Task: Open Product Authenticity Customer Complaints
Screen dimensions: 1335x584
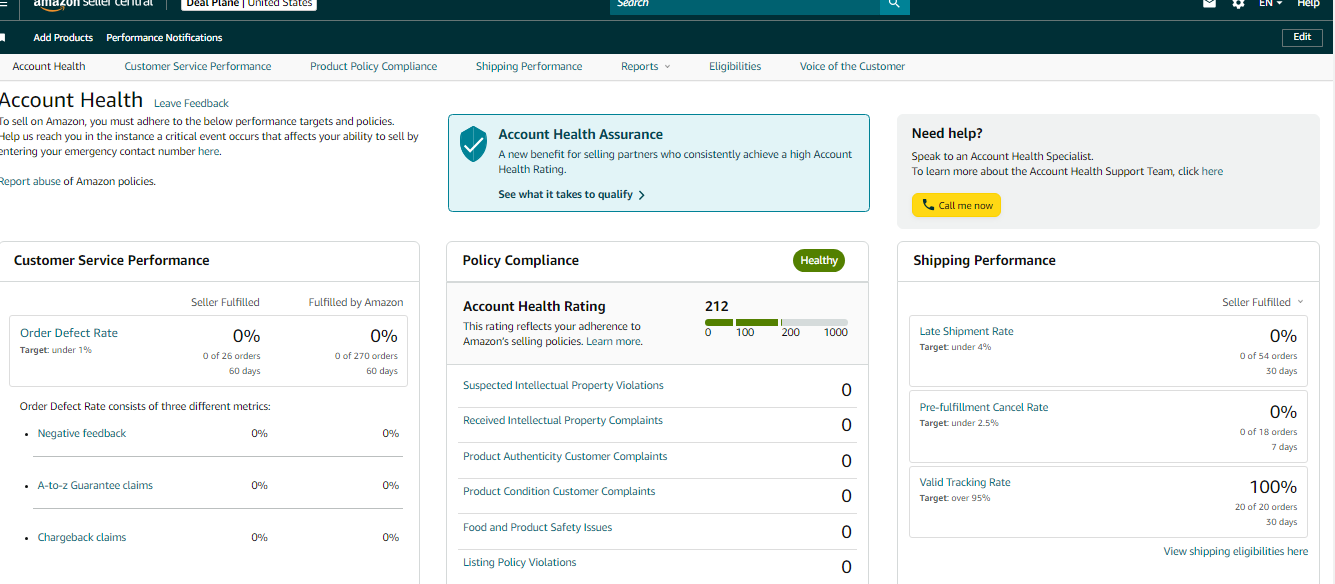Action: 565,457
